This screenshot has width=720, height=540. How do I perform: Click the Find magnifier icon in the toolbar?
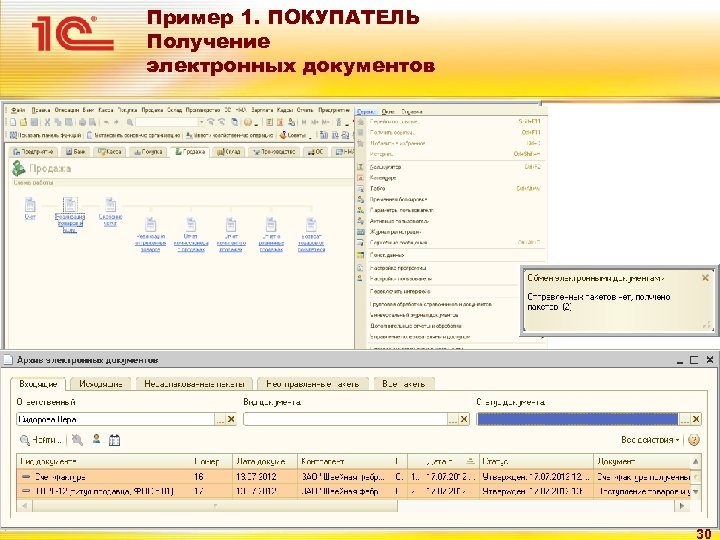tap(130, 122)
